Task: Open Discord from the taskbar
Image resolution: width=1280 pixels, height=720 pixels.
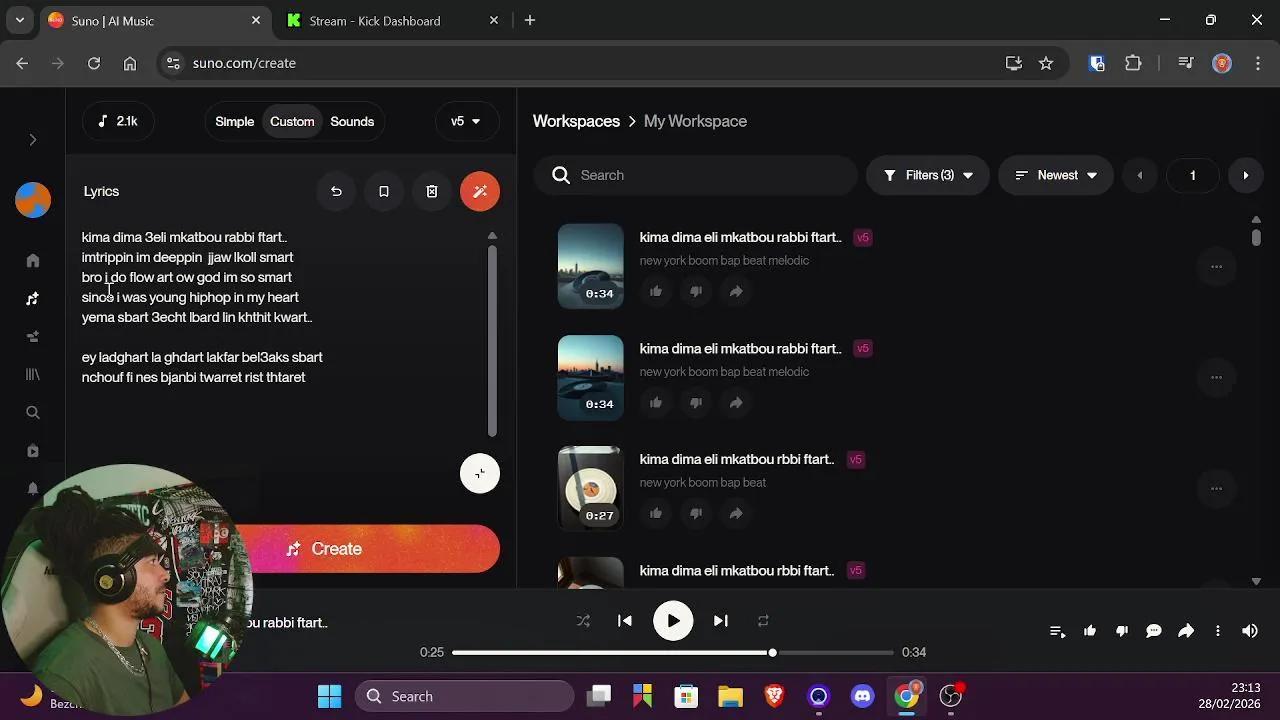Action: tap(863, 696)
